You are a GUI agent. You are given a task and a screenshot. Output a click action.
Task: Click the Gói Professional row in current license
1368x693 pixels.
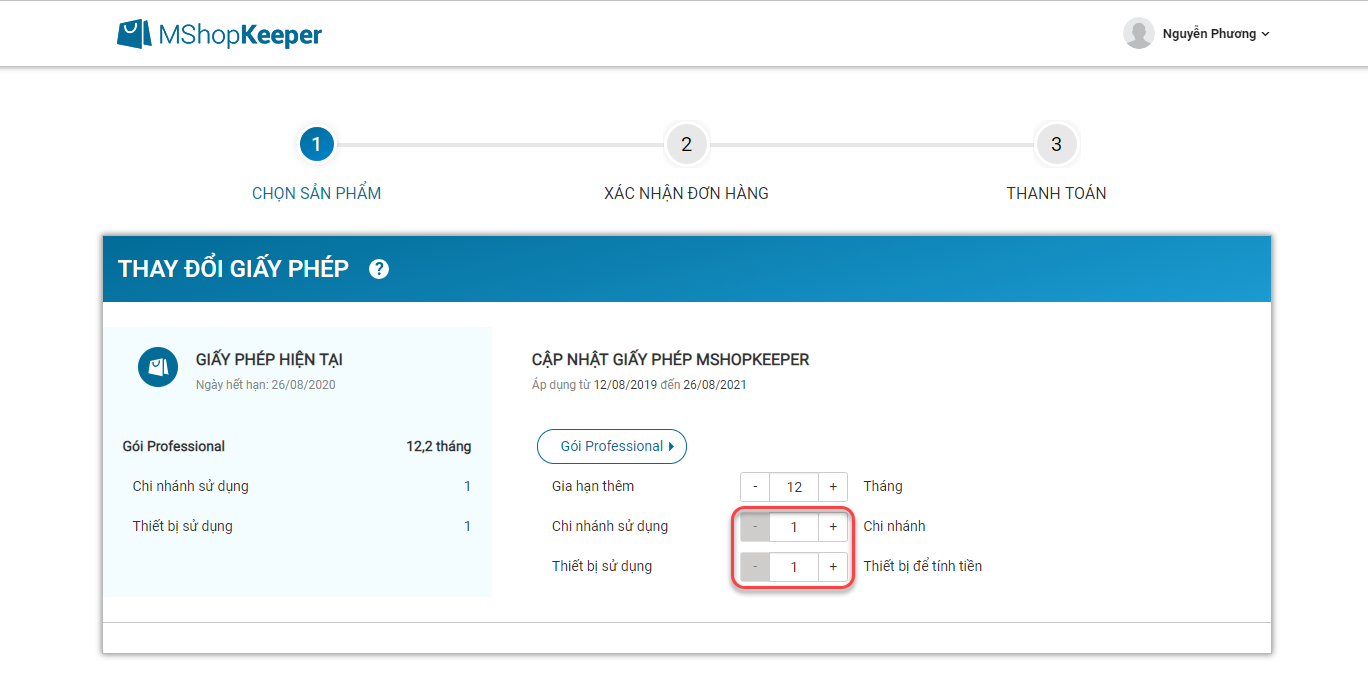pos(297,446)
